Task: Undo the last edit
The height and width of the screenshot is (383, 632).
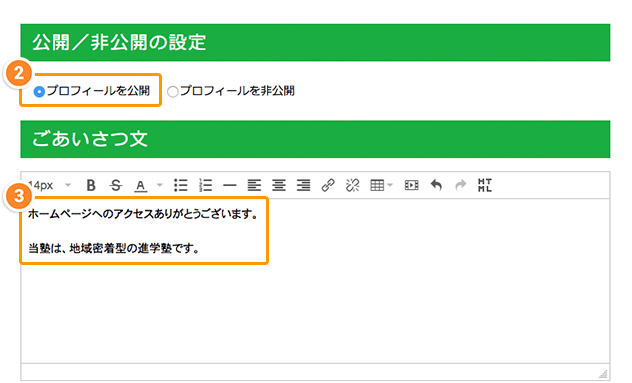Action: (x=436, y=185)
